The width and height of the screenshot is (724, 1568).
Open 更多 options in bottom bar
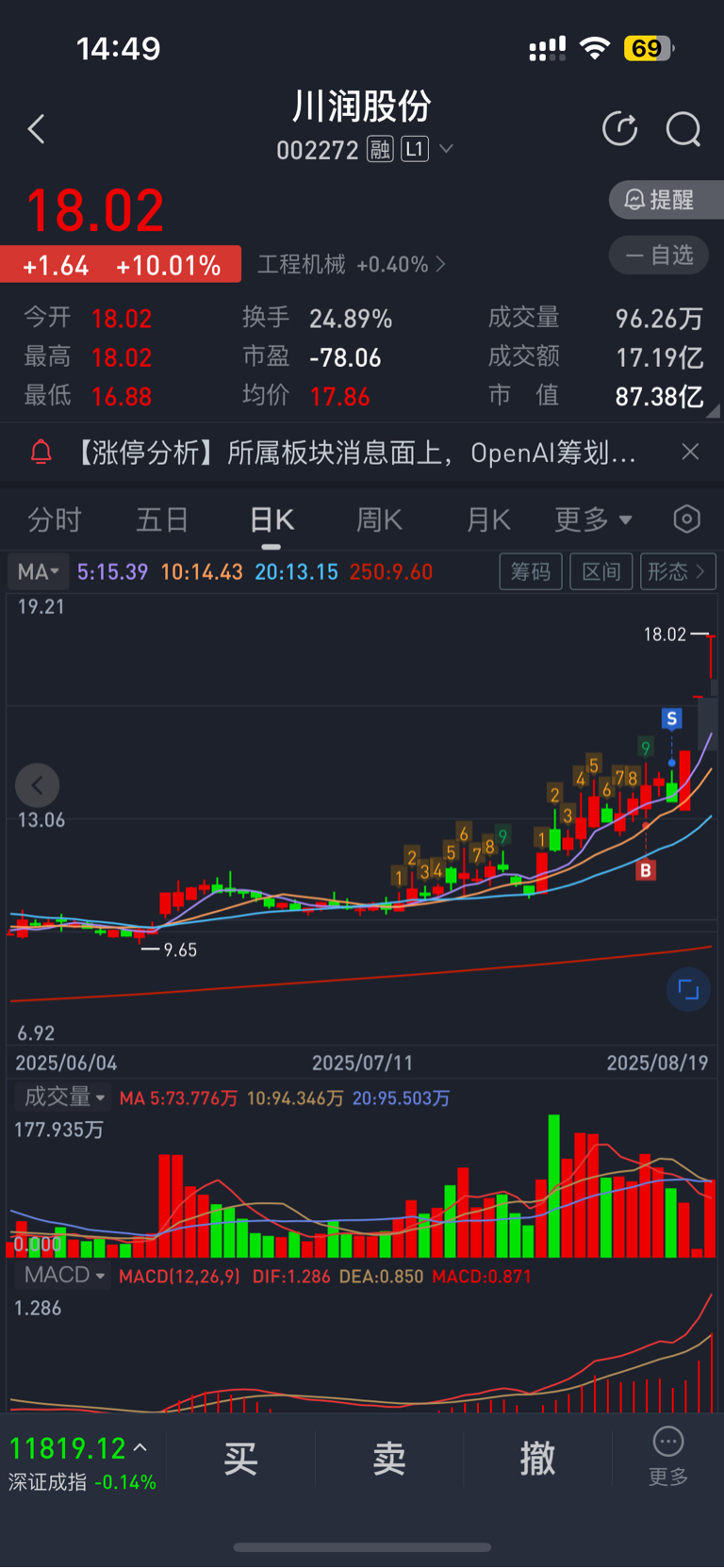668,1457
